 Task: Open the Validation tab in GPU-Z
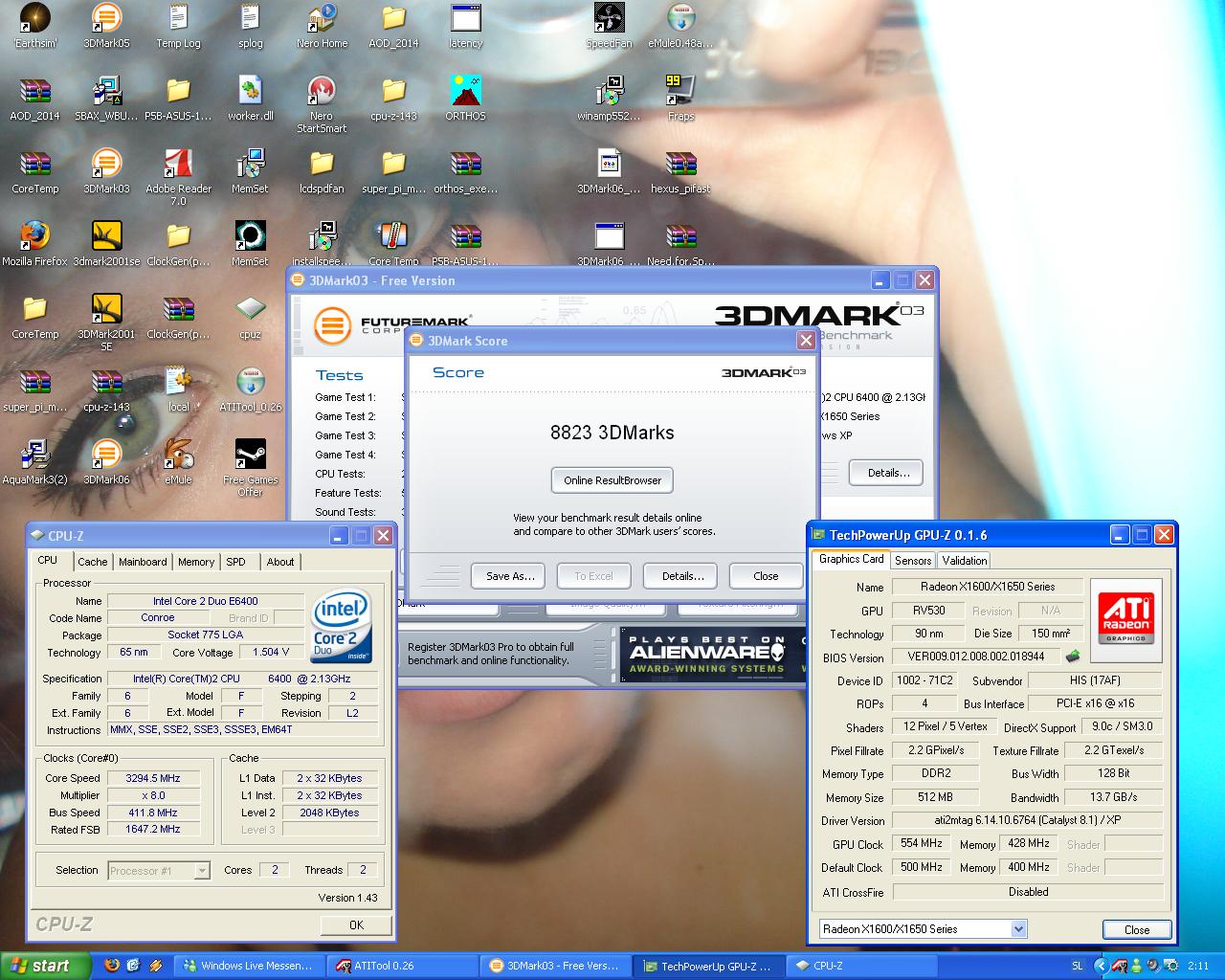click(964, 561)
